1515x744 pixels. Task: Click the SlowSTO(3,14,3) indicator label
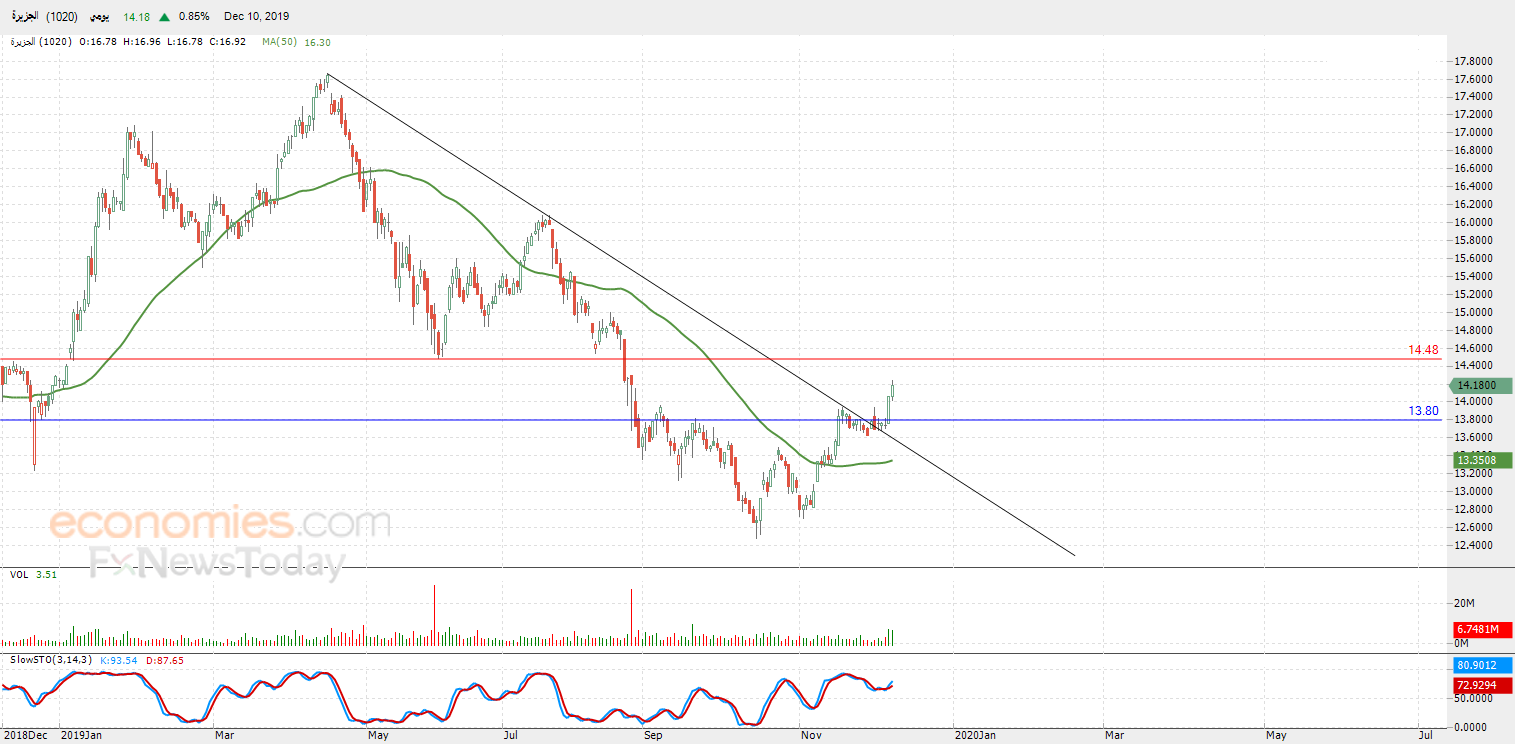click(49, 660)
